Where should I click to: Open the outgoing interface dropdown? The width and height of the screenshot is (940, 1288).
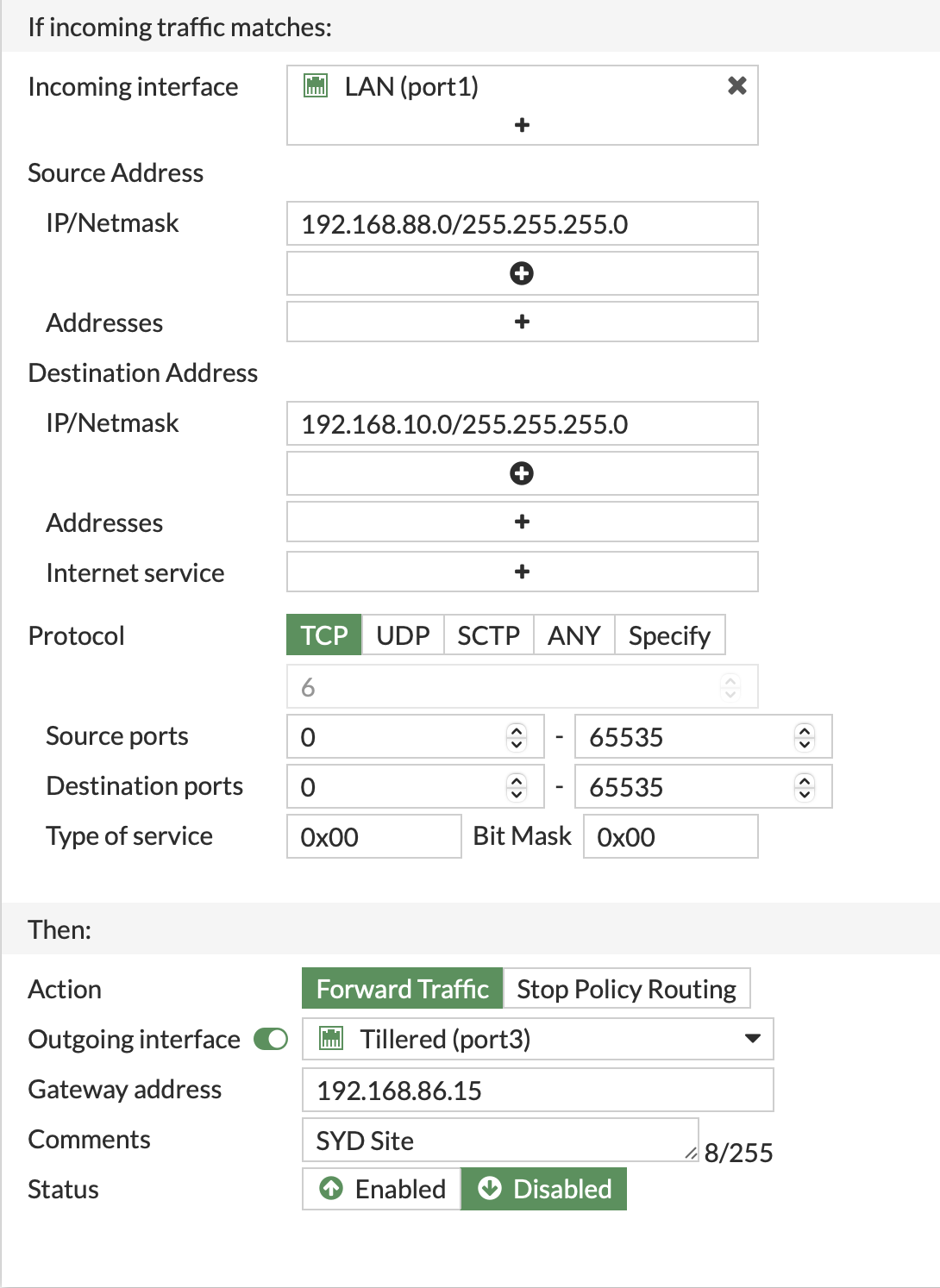coord(751,1039)
